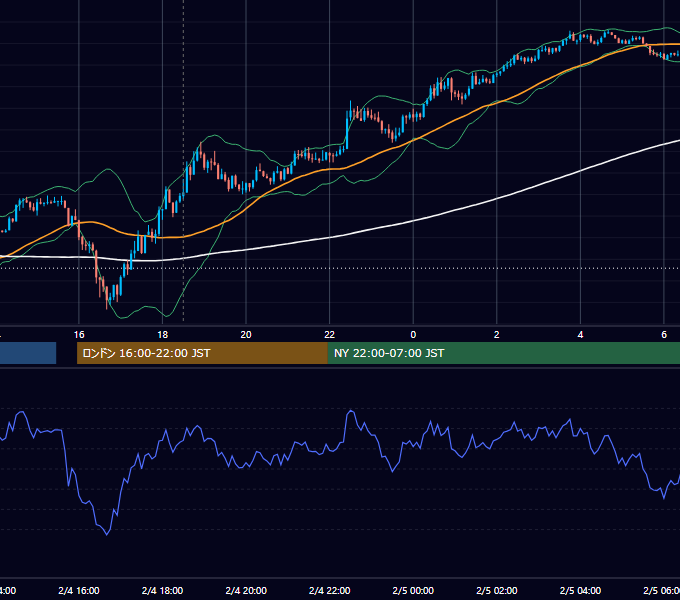The width and height of the screenshot is (680, 600).
Task: Click the hour label 4 on the price chart axis
Action: [x=580, y=335]
